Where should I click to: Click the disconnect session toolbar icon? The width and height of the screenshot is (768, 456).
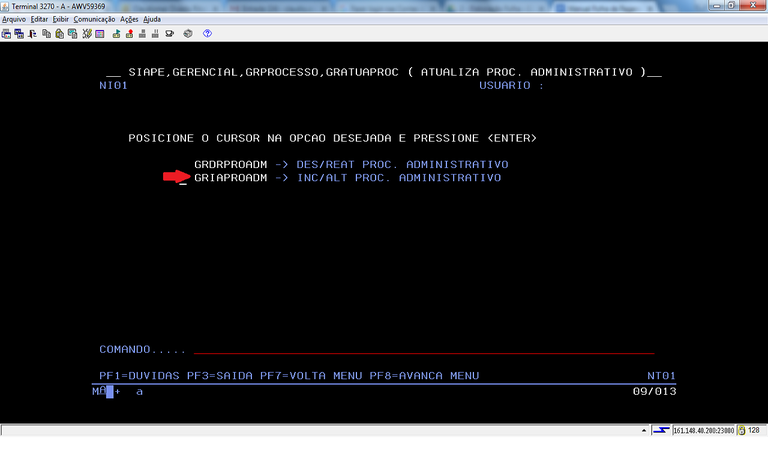[x=32, y=34]
